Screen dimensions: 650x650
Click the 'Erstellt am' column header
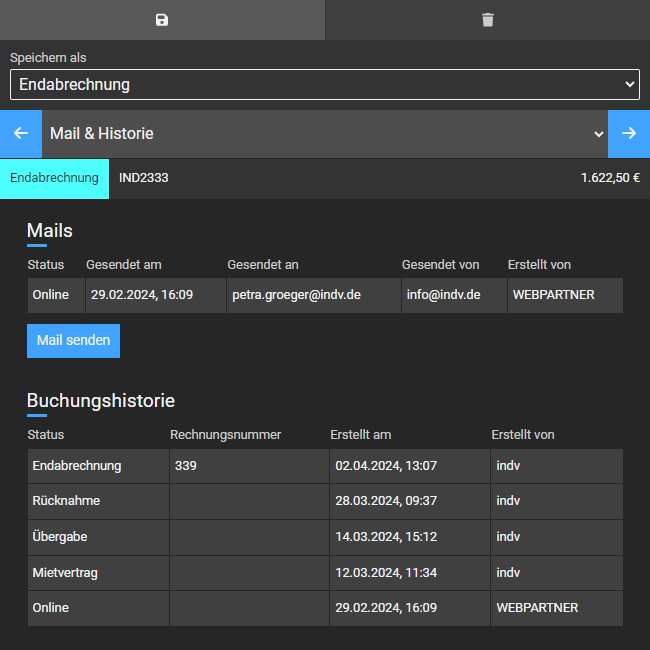point(361,435)
